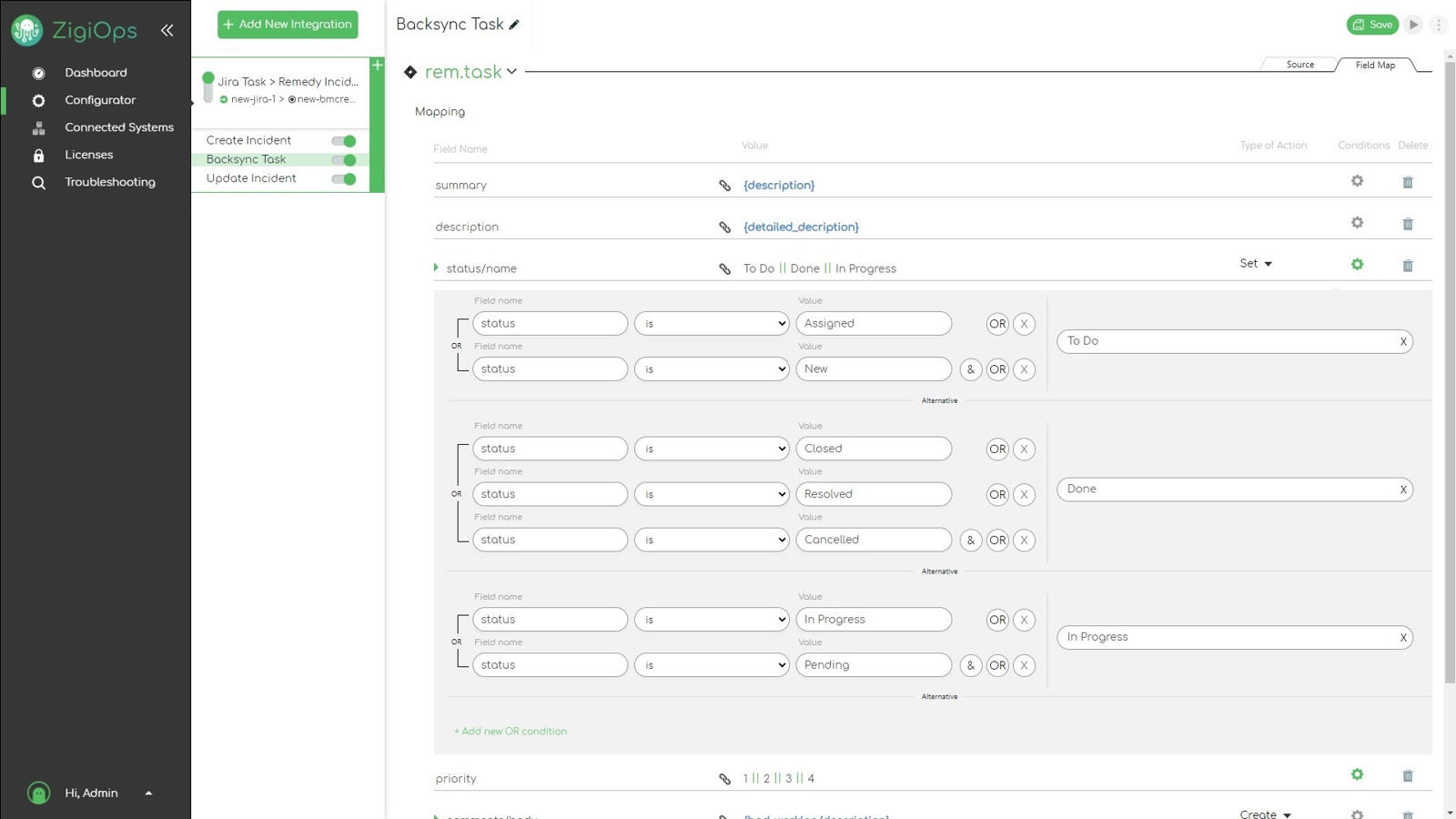
Task: Open the Set action dropdown for status/name
Action: pyautogui.click(x=1256, y=263)
